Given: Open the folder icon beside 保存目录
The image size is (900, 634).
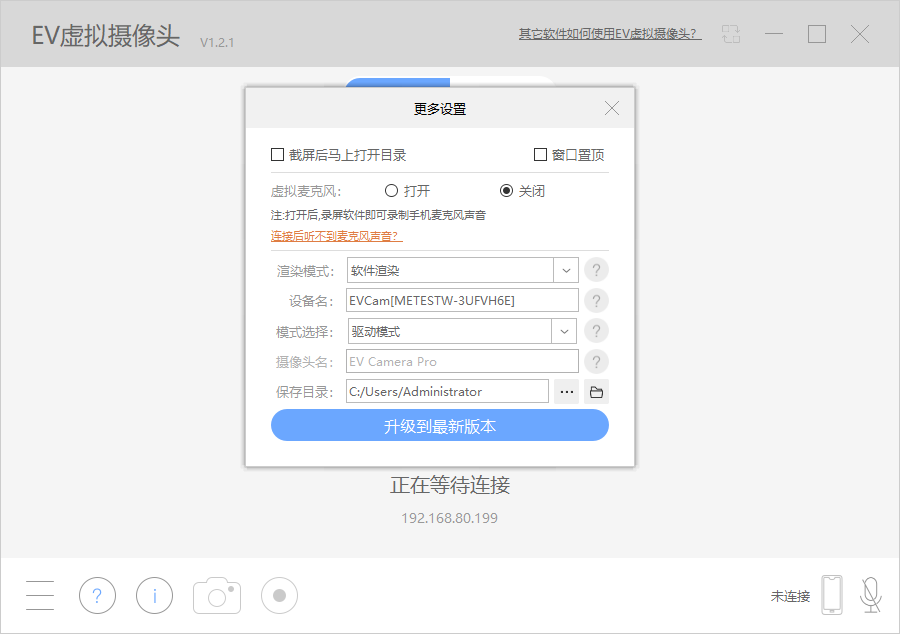Looking at the screenshot, I should point(595,391).
